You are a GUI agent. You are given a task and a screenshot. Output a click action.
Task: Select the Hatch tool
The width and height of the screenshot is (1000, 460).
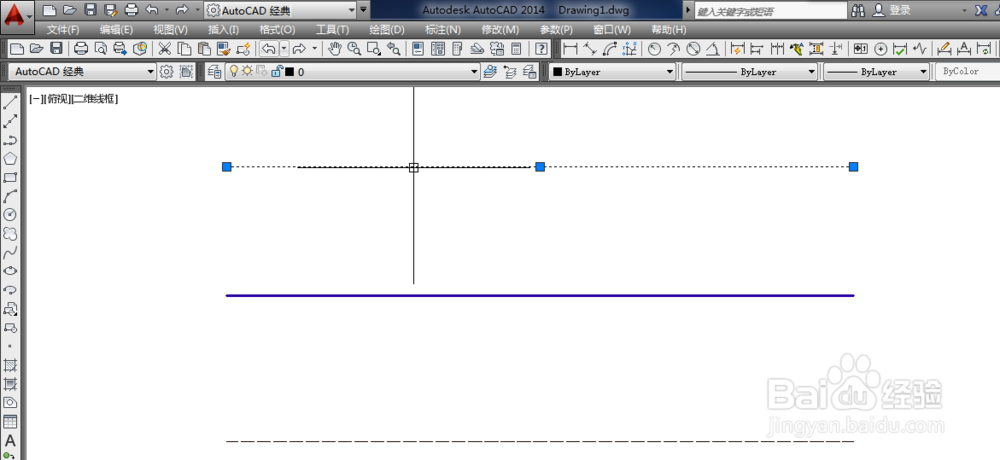click(10, 366)
